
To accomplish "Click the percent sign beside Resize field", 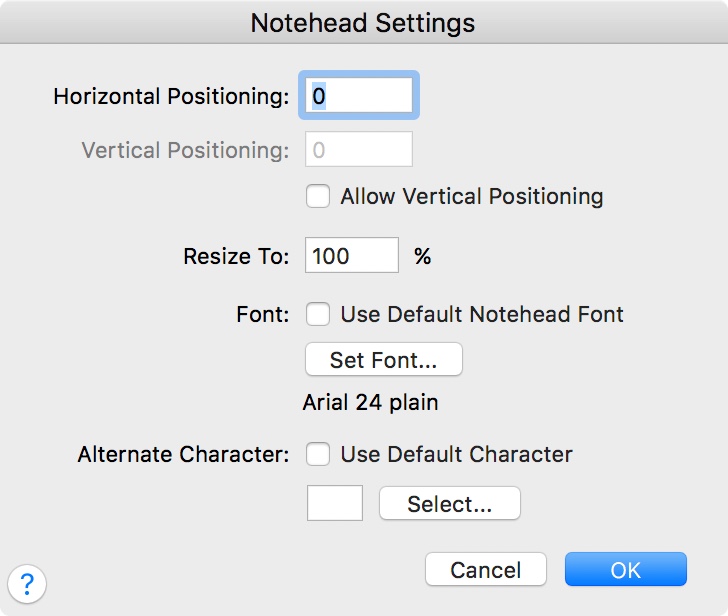I will pos(423,256).
